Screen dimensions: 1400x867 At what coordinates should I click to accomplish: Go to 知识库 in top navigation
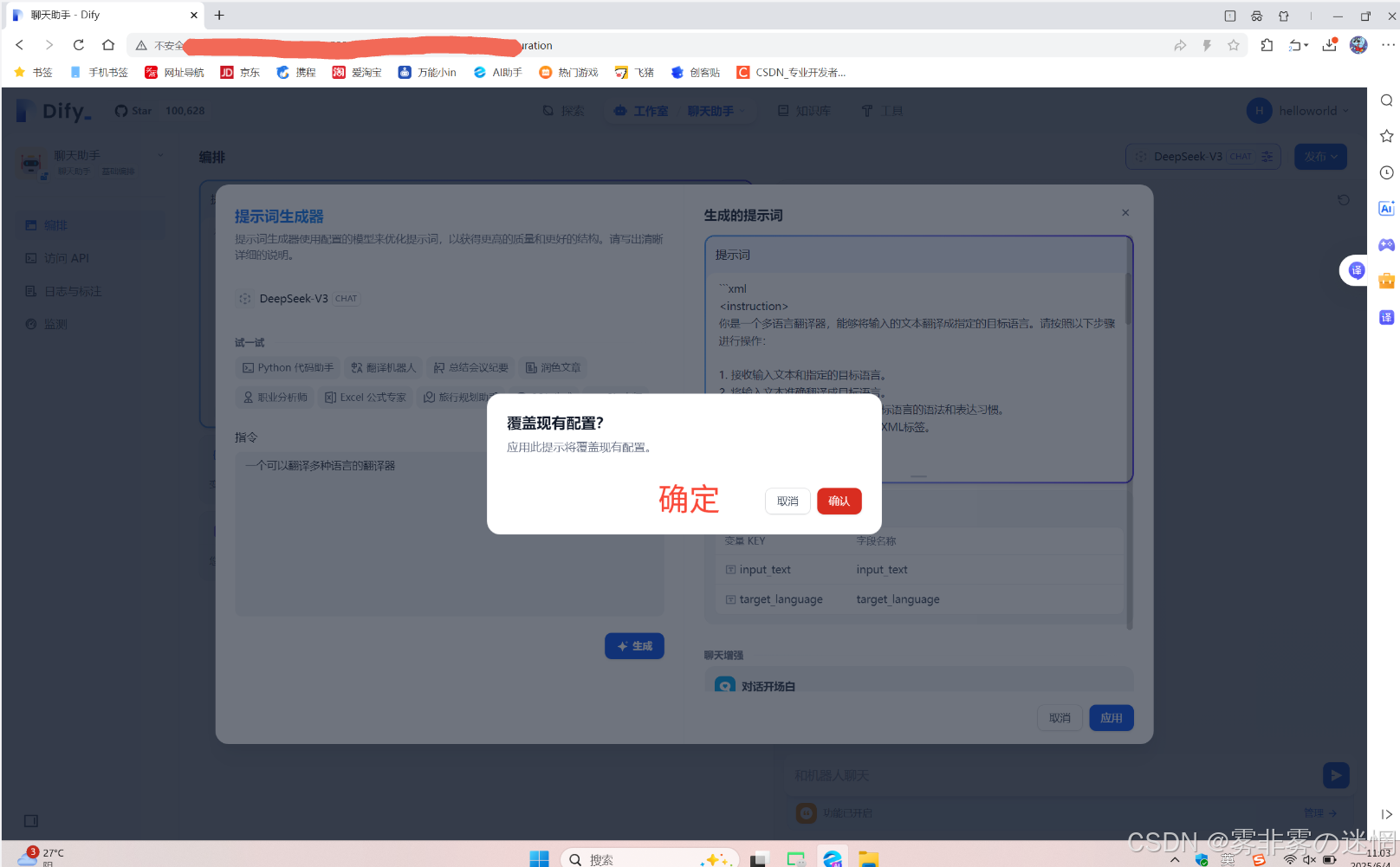pyautogui.click(x=804, y=111)
